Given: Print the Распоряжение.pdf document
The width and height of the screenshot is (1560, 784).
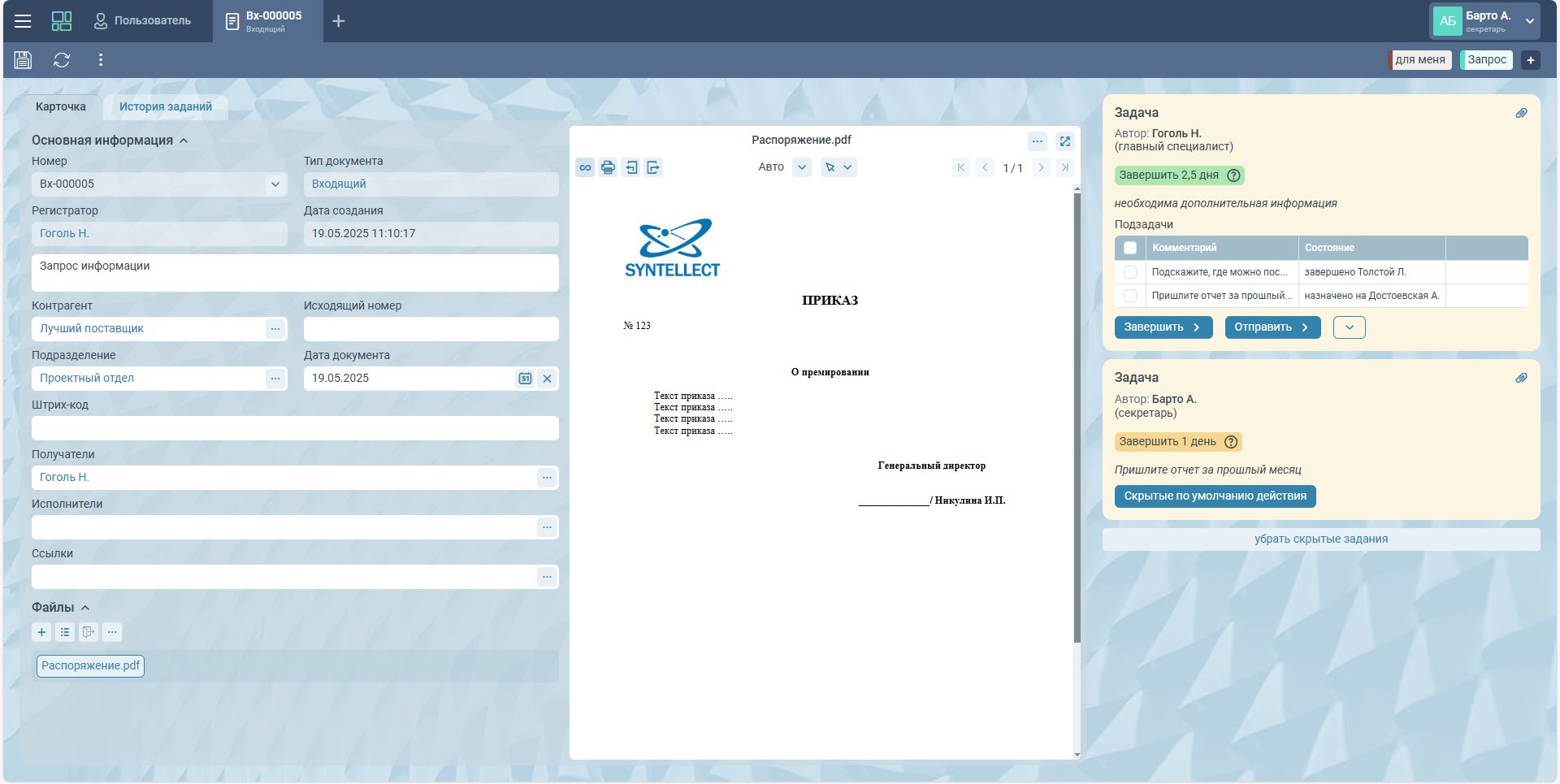Looking at the screenshot, I should 608,167.
